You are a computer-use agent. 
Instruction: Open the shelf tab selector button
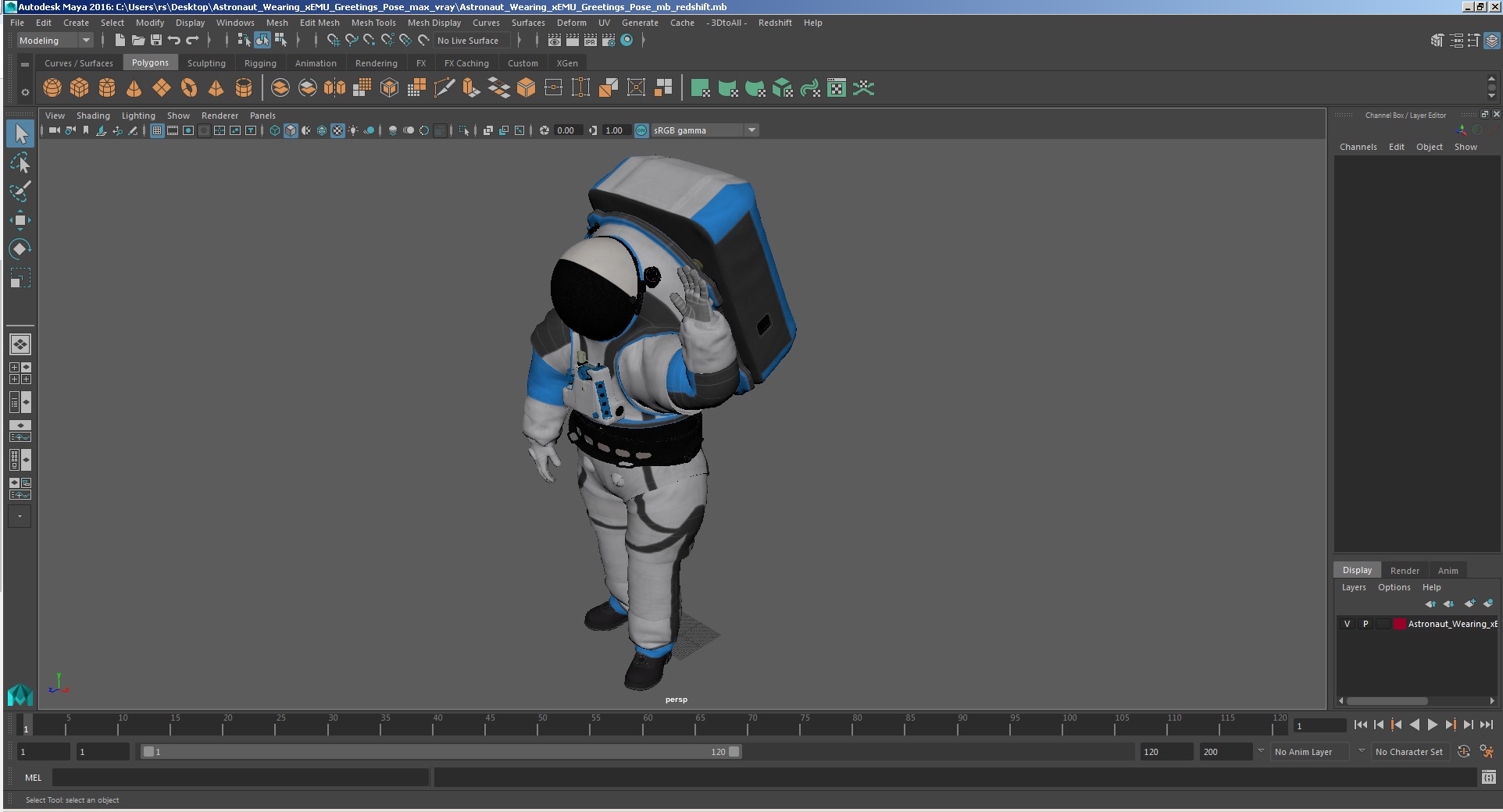coord(25,64)
